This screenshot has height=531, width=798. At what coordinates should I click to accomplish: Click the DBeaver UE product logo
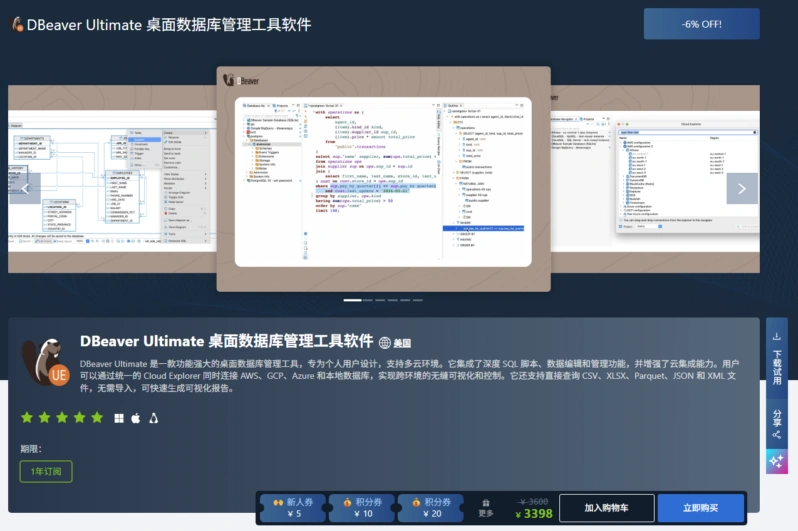46,362
